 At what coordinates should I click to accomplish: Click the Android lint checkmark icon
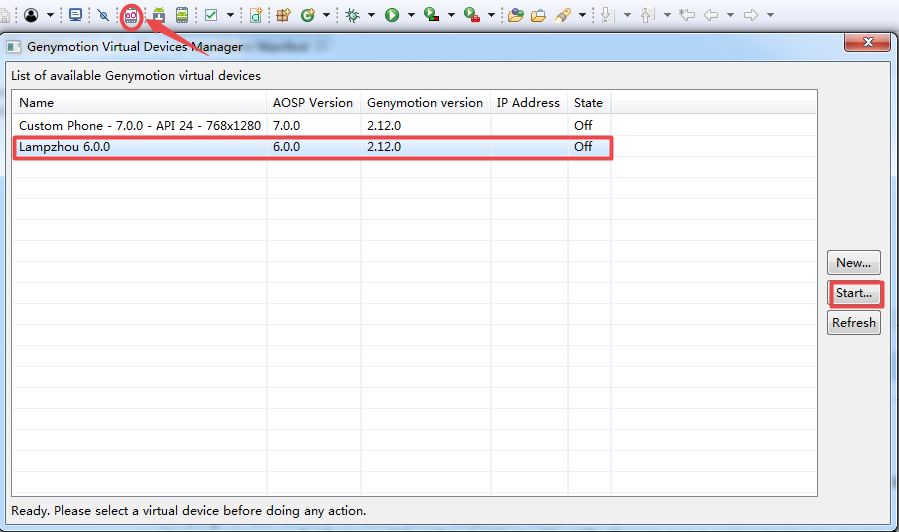[211, 15]
